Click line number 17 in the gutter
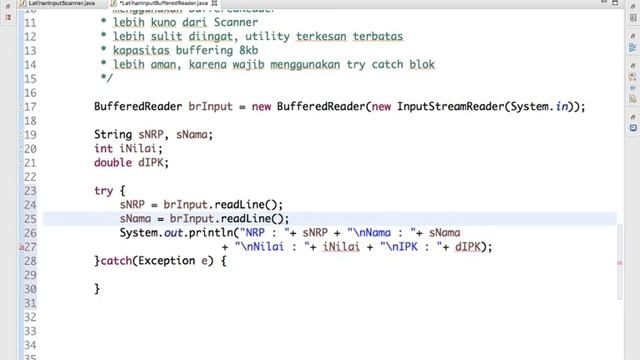 click(x=30, y=107)
